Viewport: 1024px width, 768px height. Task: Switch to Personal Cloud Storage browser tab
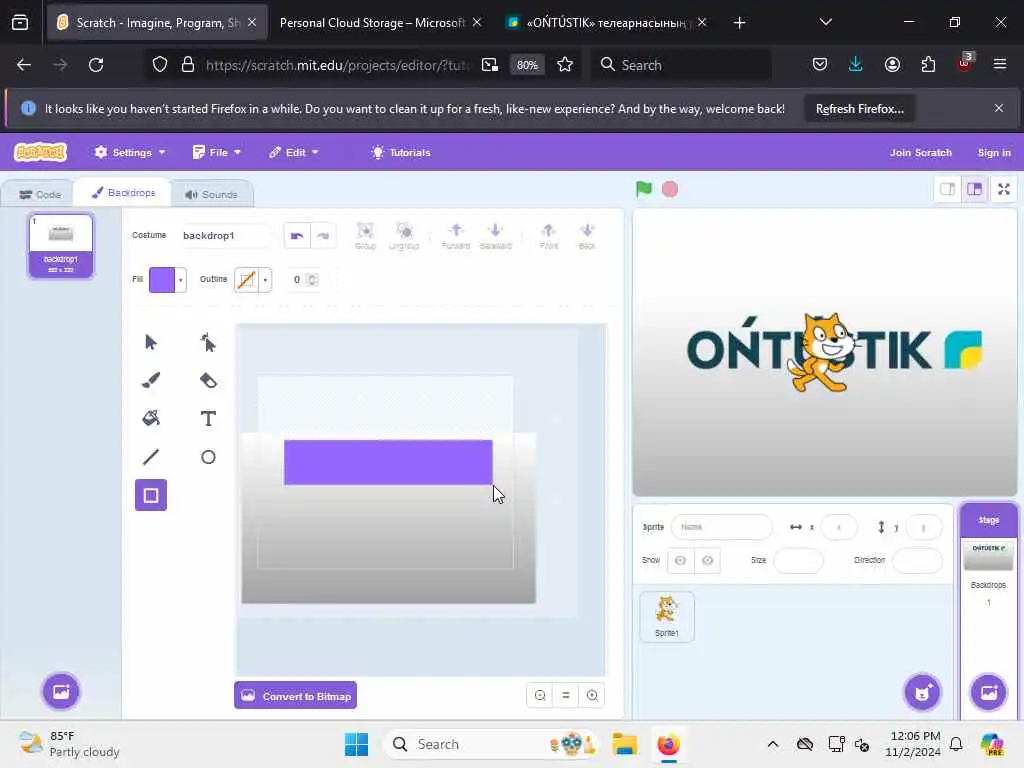click(x=379, y=22)
